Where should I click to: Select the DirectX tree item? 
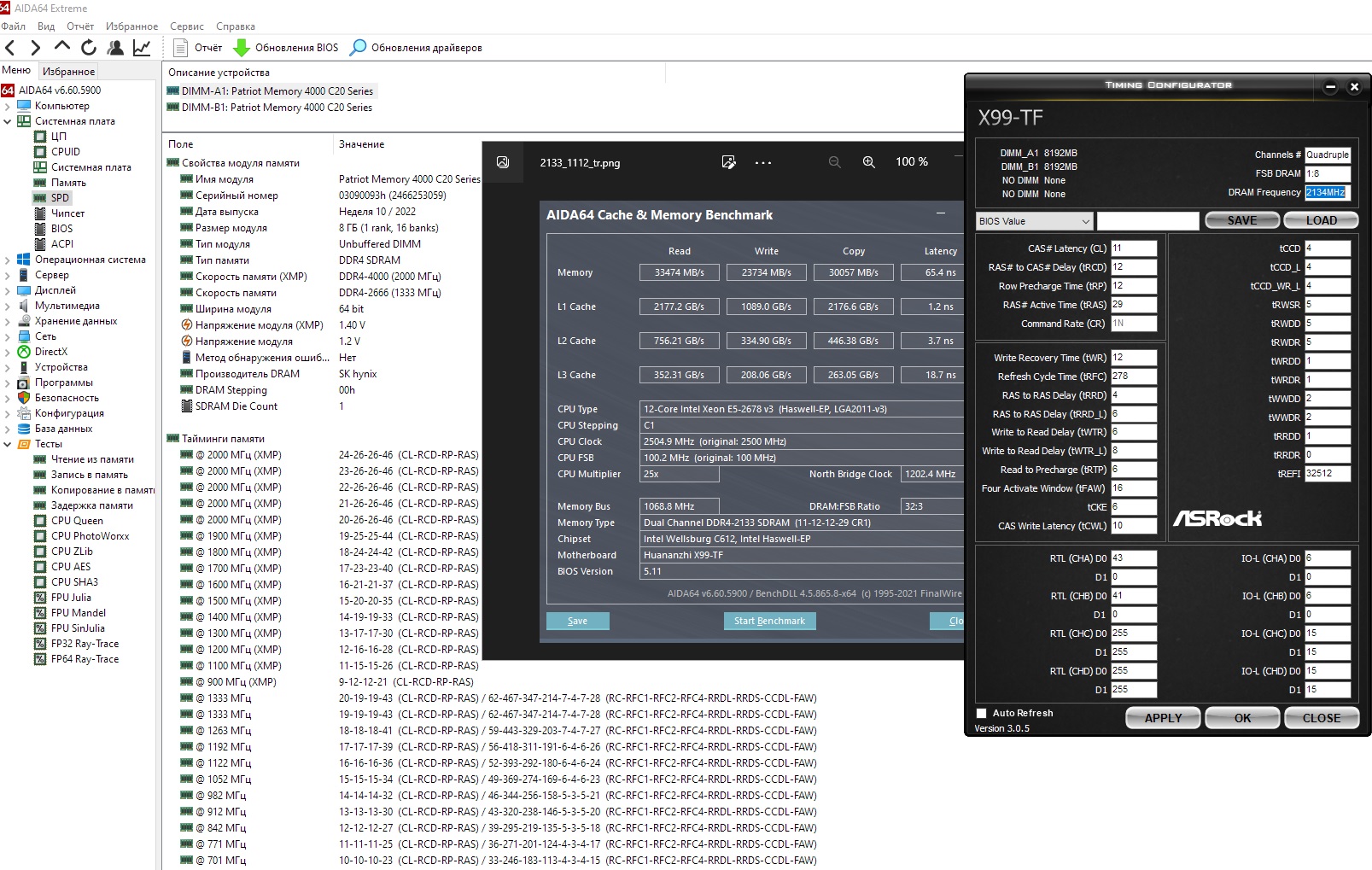click(51, 352)
